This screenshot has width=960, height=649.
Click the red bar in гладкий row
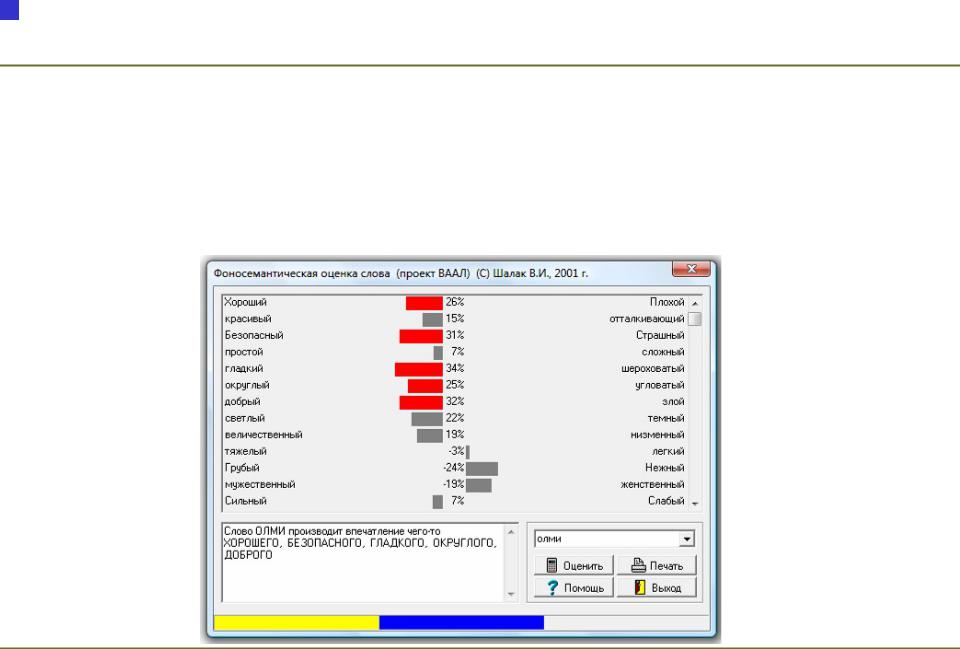pyautogui.click(x=419, y=369)
